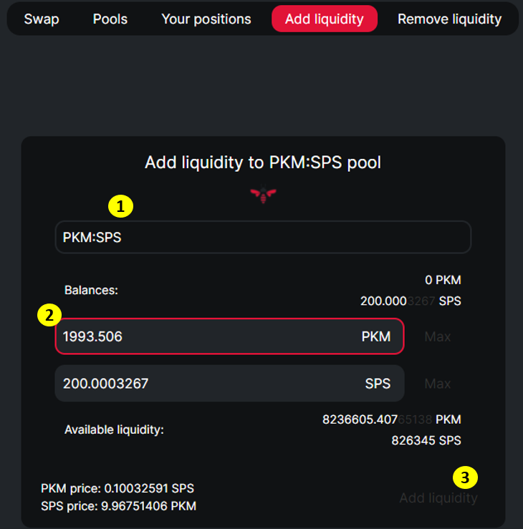Click the PKM price text line
Screen dimensions: 523x529
coord(117,488)
